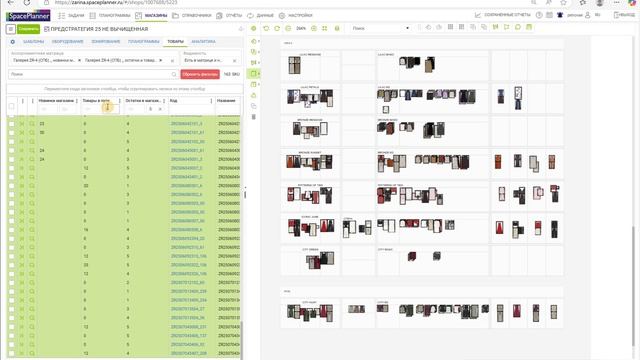Click the green print icon after the fit-to-screen icon
The image size is (640, 360).
(337, 29)
